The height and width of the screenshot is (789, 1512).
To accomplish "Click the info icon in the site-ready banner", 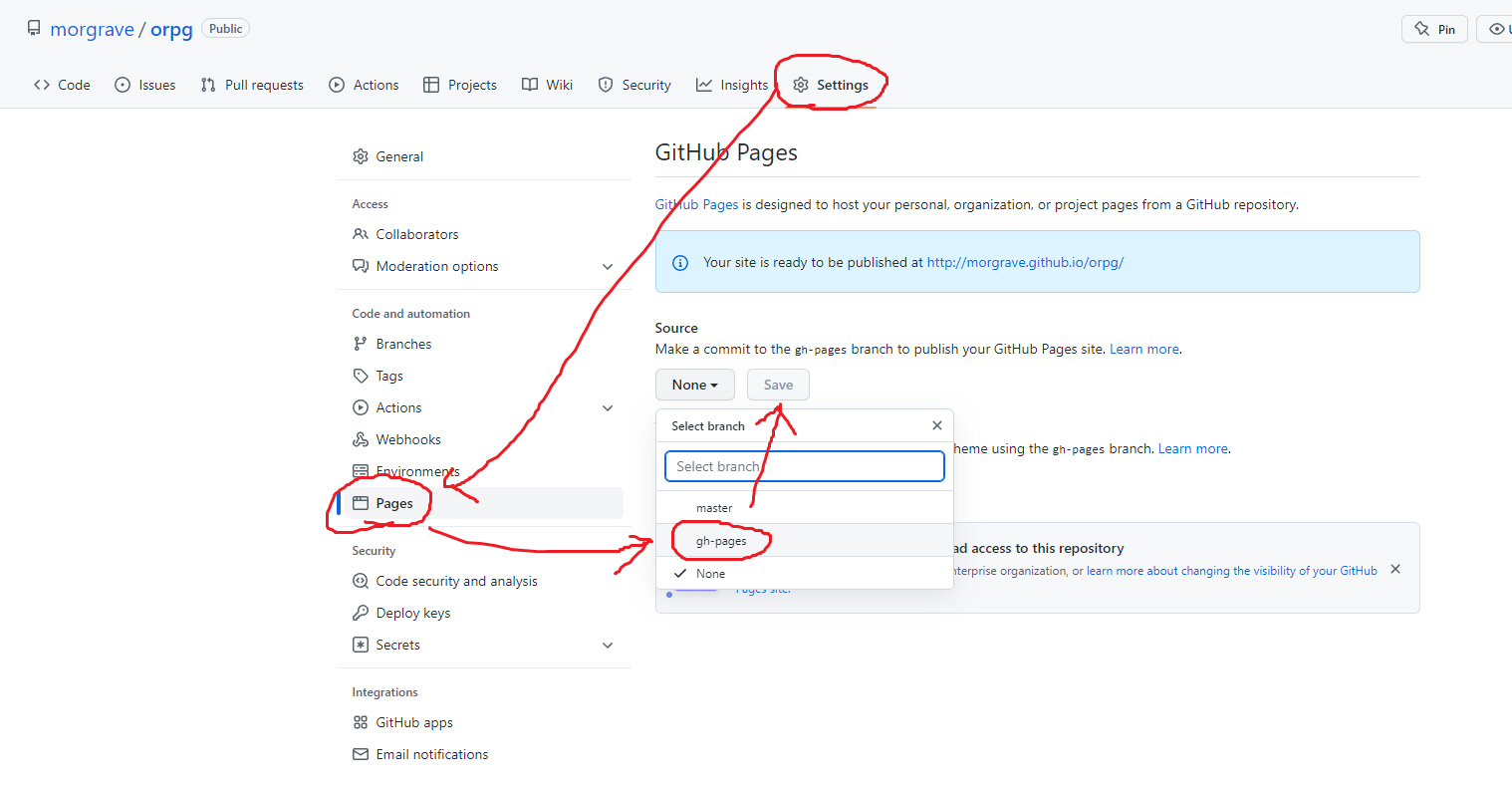I will 680,263.
